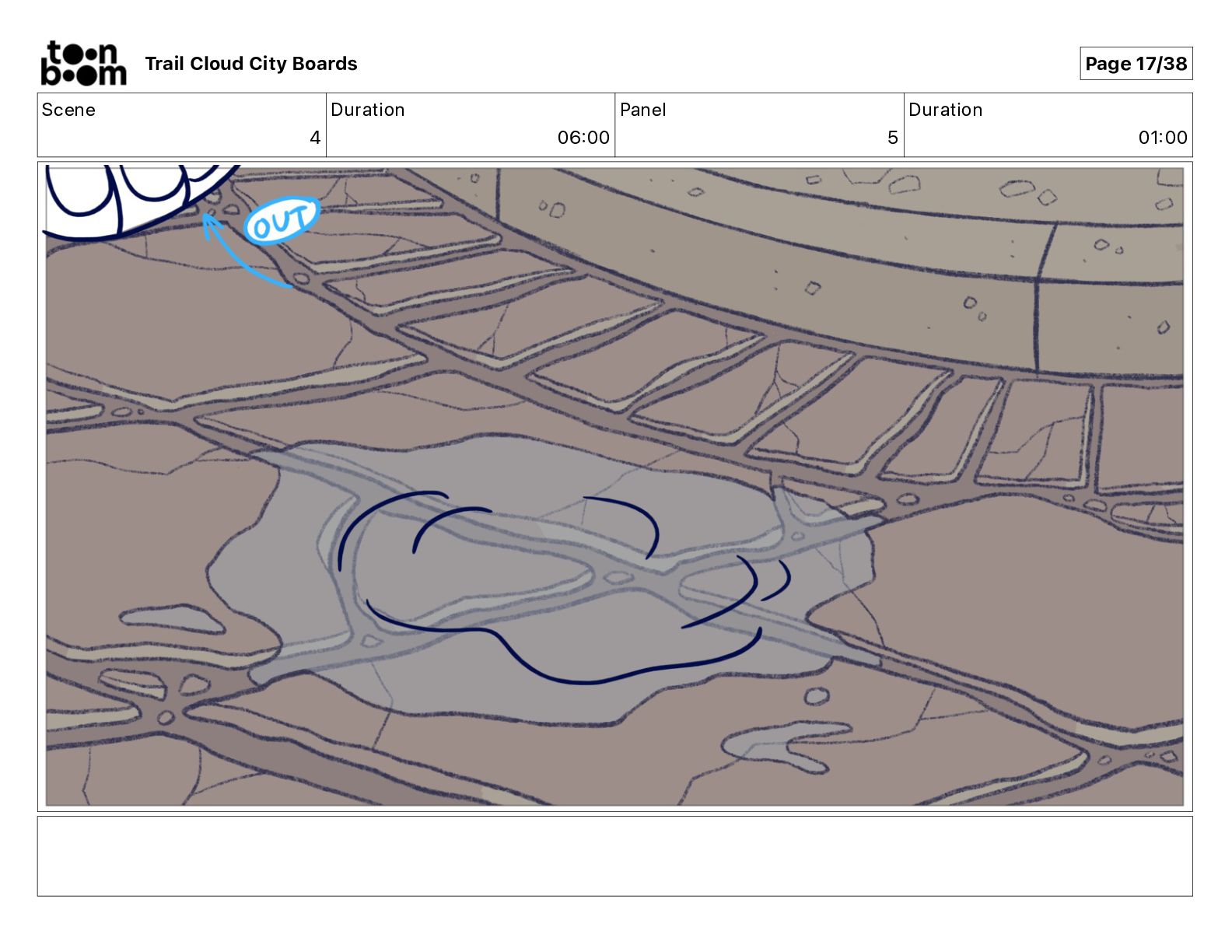This screenshot has width=1232, height=952.
Task: Click the Panel label text
Action: click(x=643, y=110)
